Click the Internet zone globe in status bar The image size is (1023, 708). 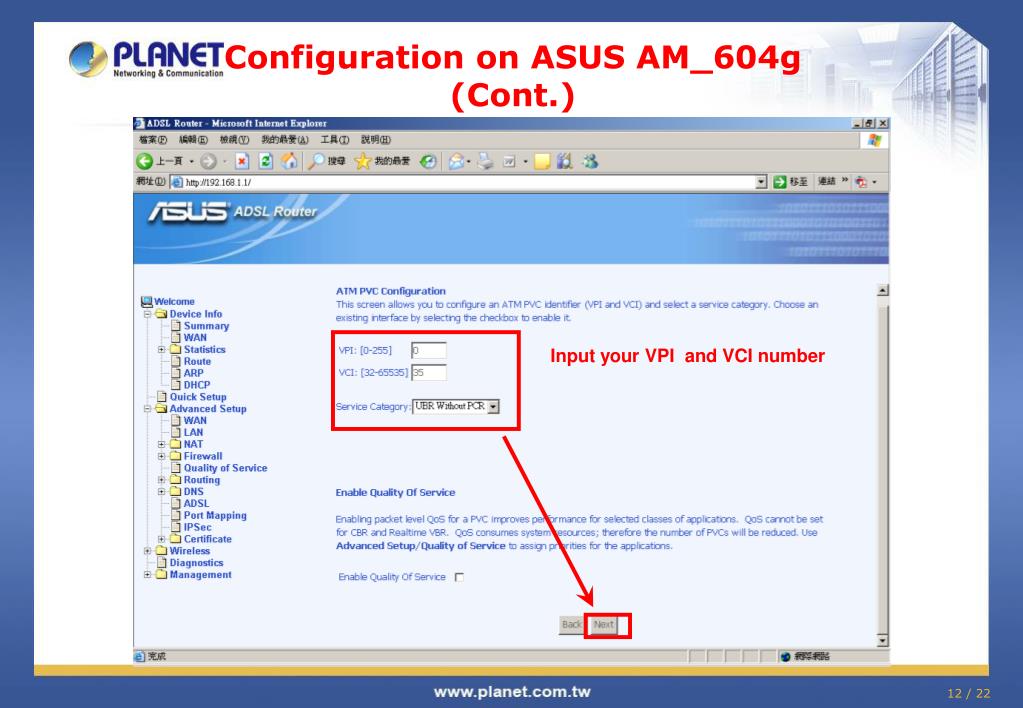786,656
